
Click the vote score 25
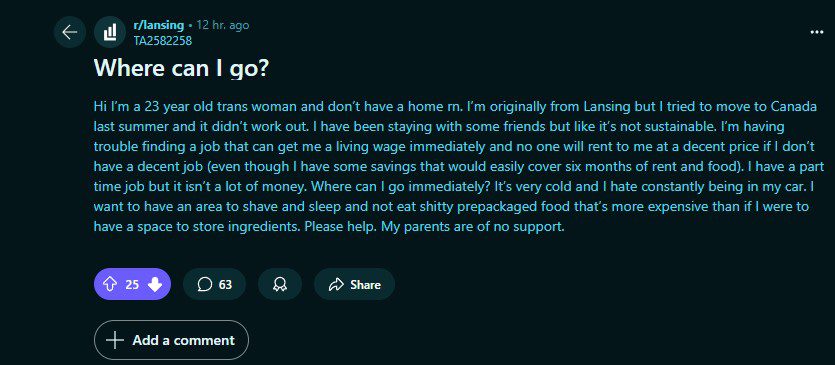click(x=132, y=285)
